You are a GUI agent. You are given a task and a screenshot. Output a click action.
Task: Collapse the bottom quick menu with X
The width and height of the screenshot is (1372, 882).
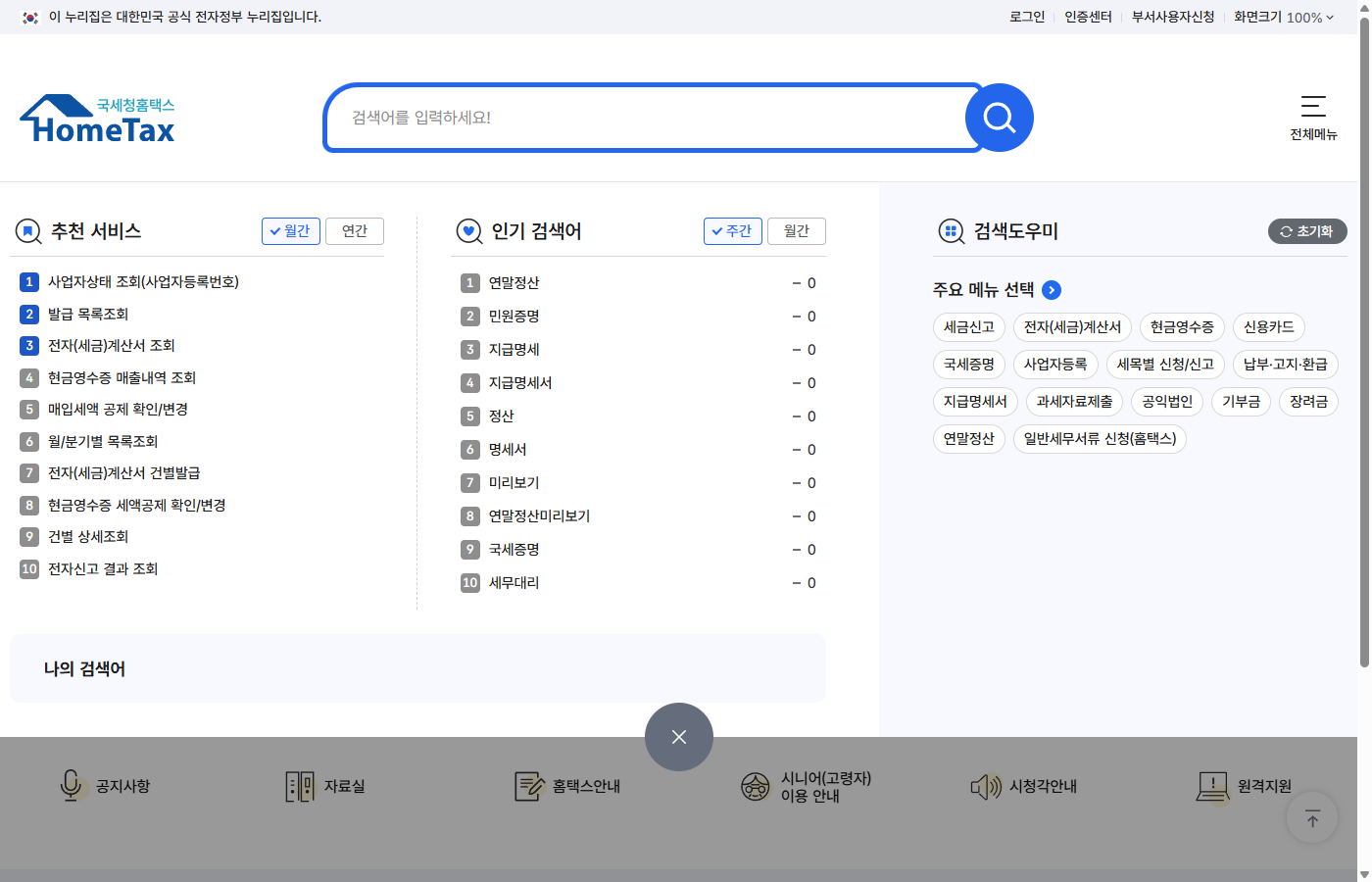click(x=679, y=737)
